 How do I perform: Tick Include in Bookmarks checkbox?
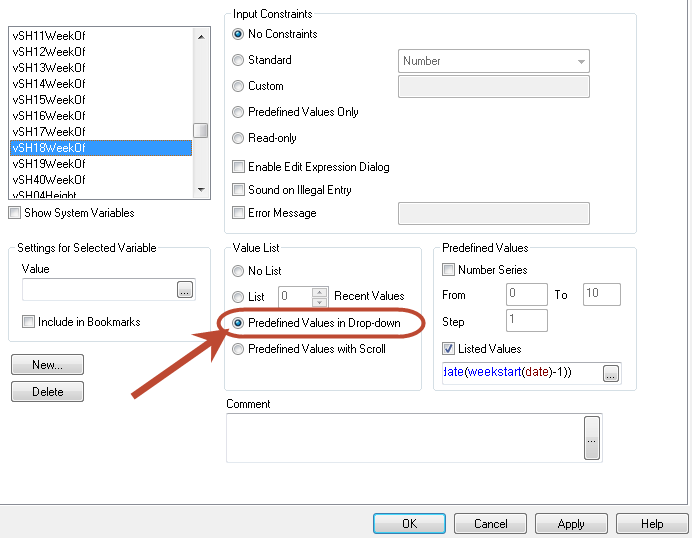point(29,322)
